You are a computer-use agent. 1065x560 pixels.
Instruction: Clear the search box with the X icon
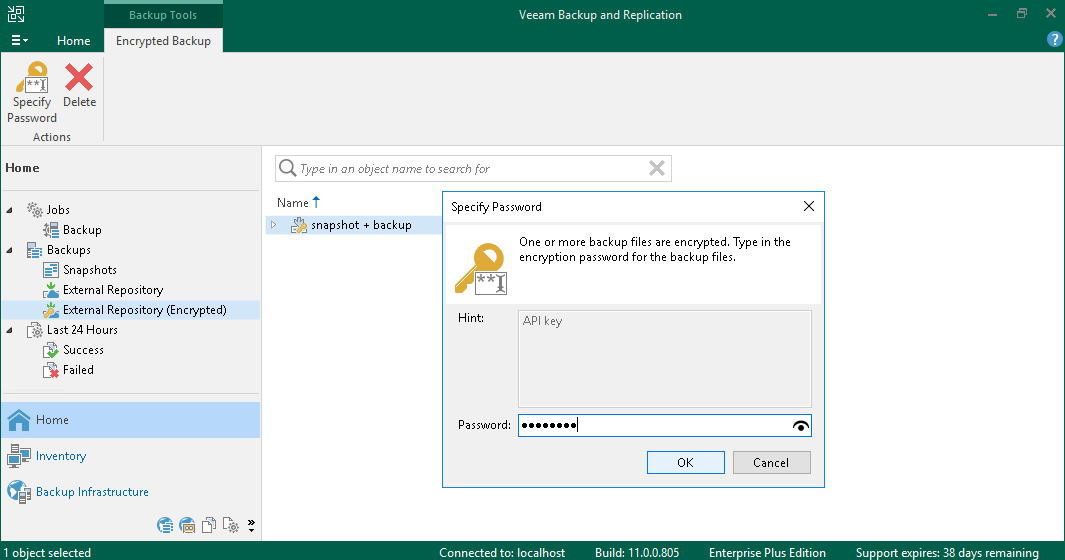657,169
